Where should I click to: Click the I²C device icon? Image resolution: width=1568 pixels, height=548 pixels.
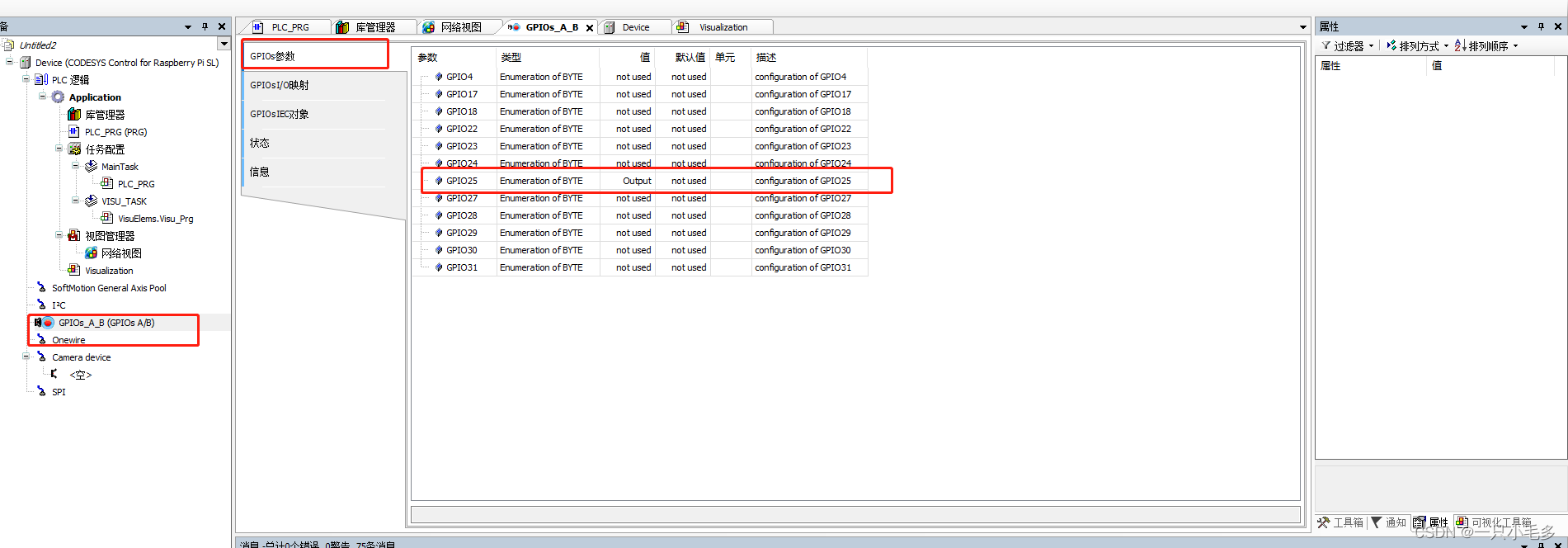click(41, 305)
